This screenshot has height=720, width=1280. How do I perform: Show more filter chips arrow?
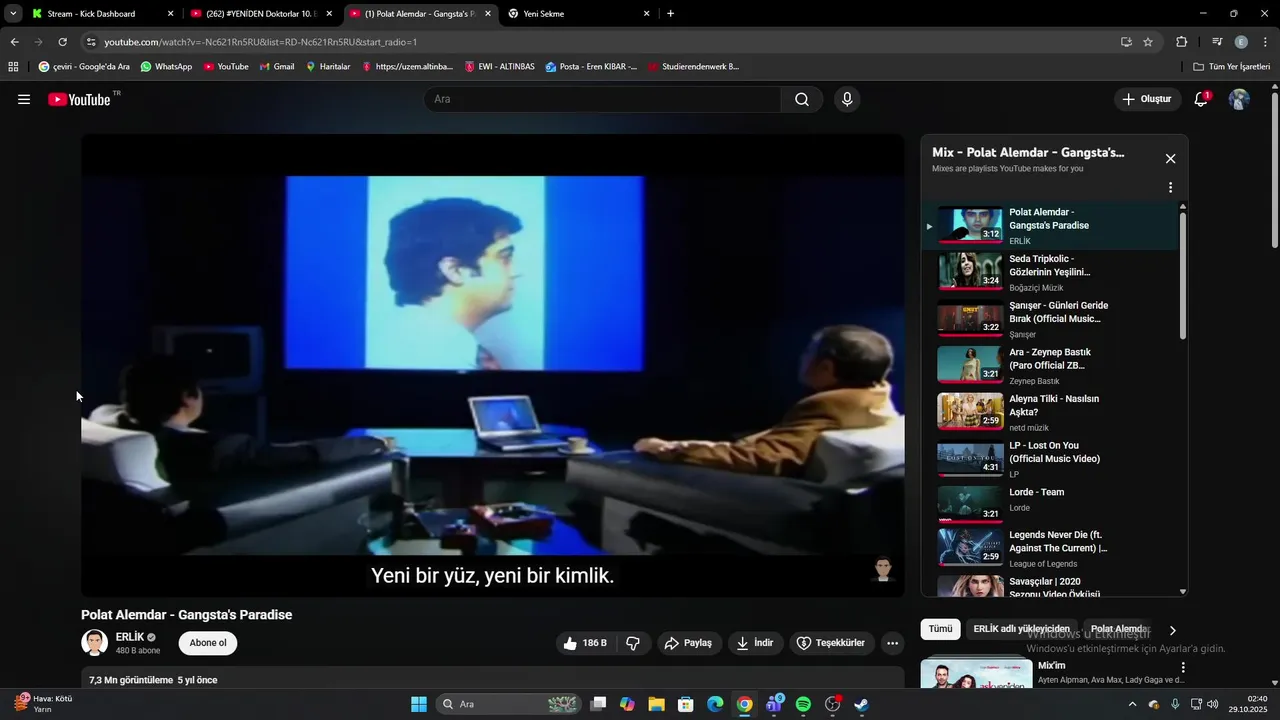tap(1173, 630)
